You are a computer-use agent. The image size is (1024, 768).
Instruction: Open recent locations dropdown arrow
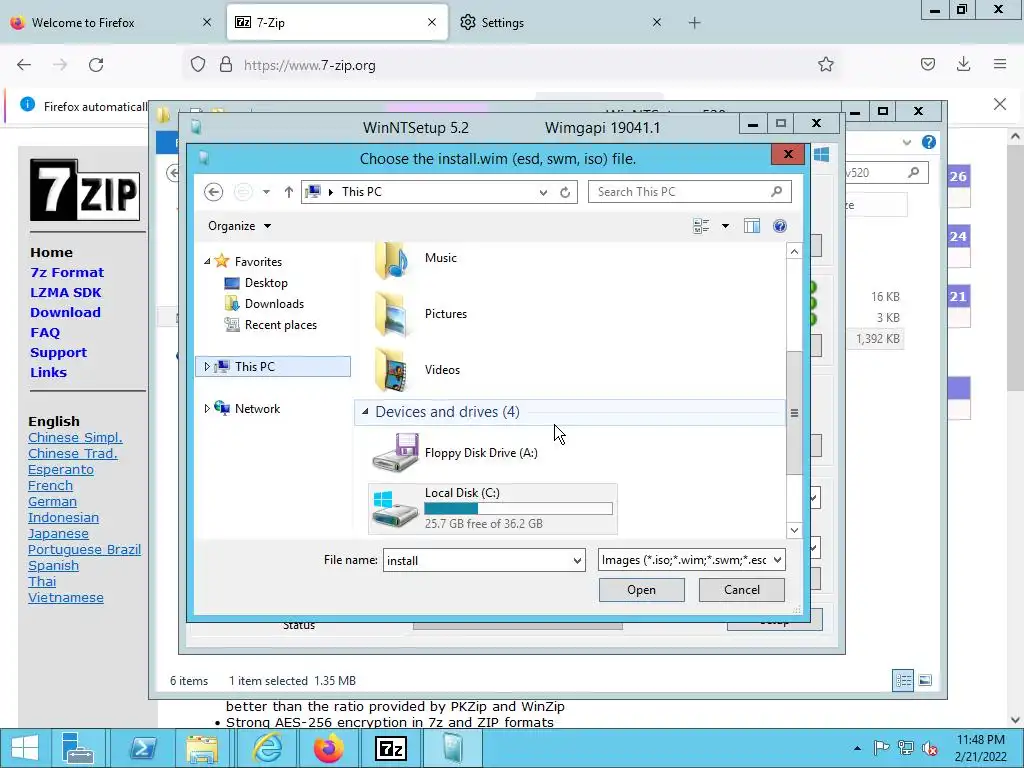pyautogui.click(x=266, y=192)
